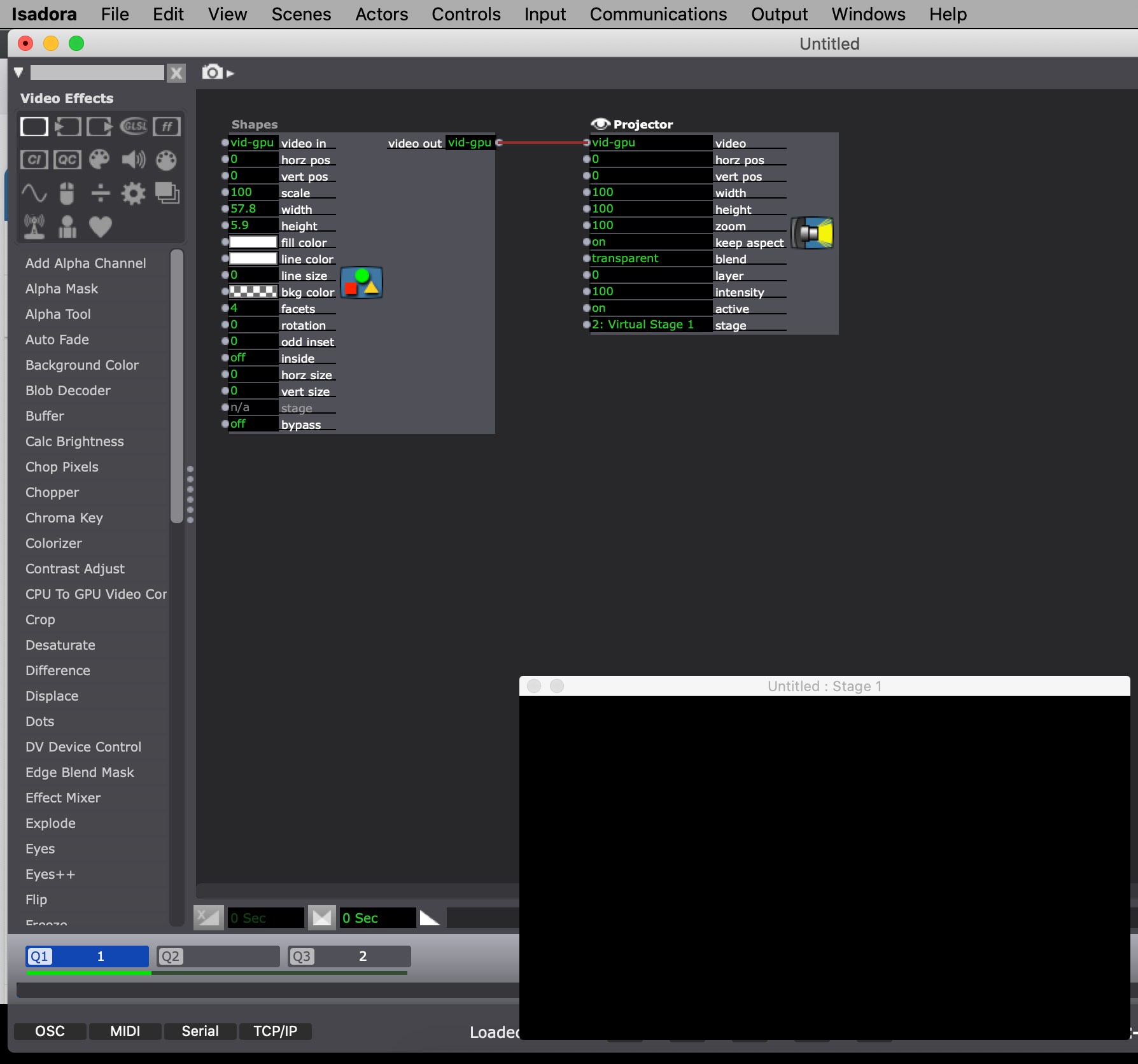The width and height of the screenshot is (1138, 1064).
Task: Open the heart favorites category icon
Action: point(101,227)
